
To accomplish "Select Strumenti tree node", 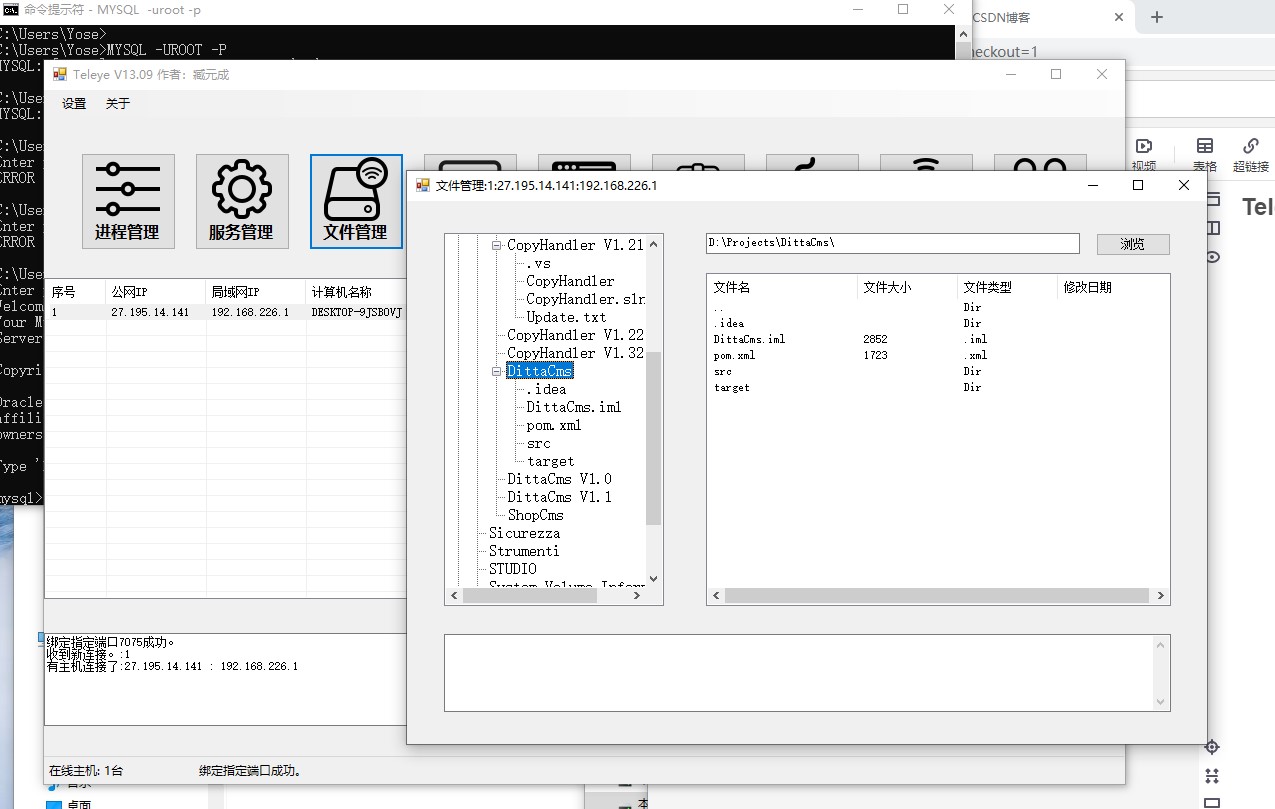I will [x=524, y=551].
